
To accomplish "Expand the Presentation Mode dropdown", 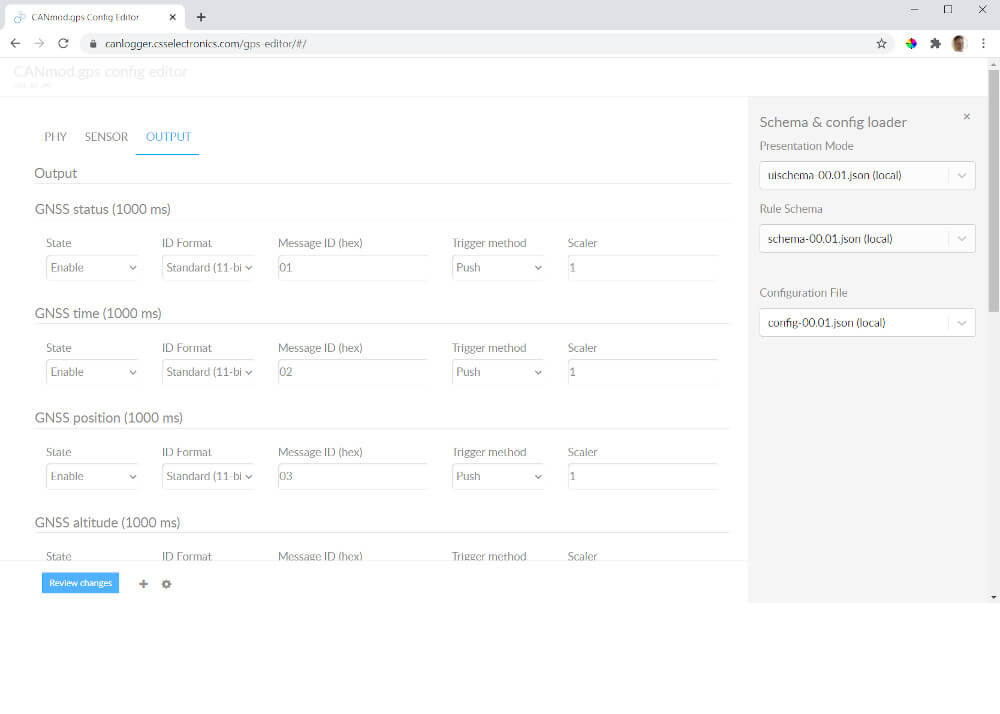I will click(866, 175).
